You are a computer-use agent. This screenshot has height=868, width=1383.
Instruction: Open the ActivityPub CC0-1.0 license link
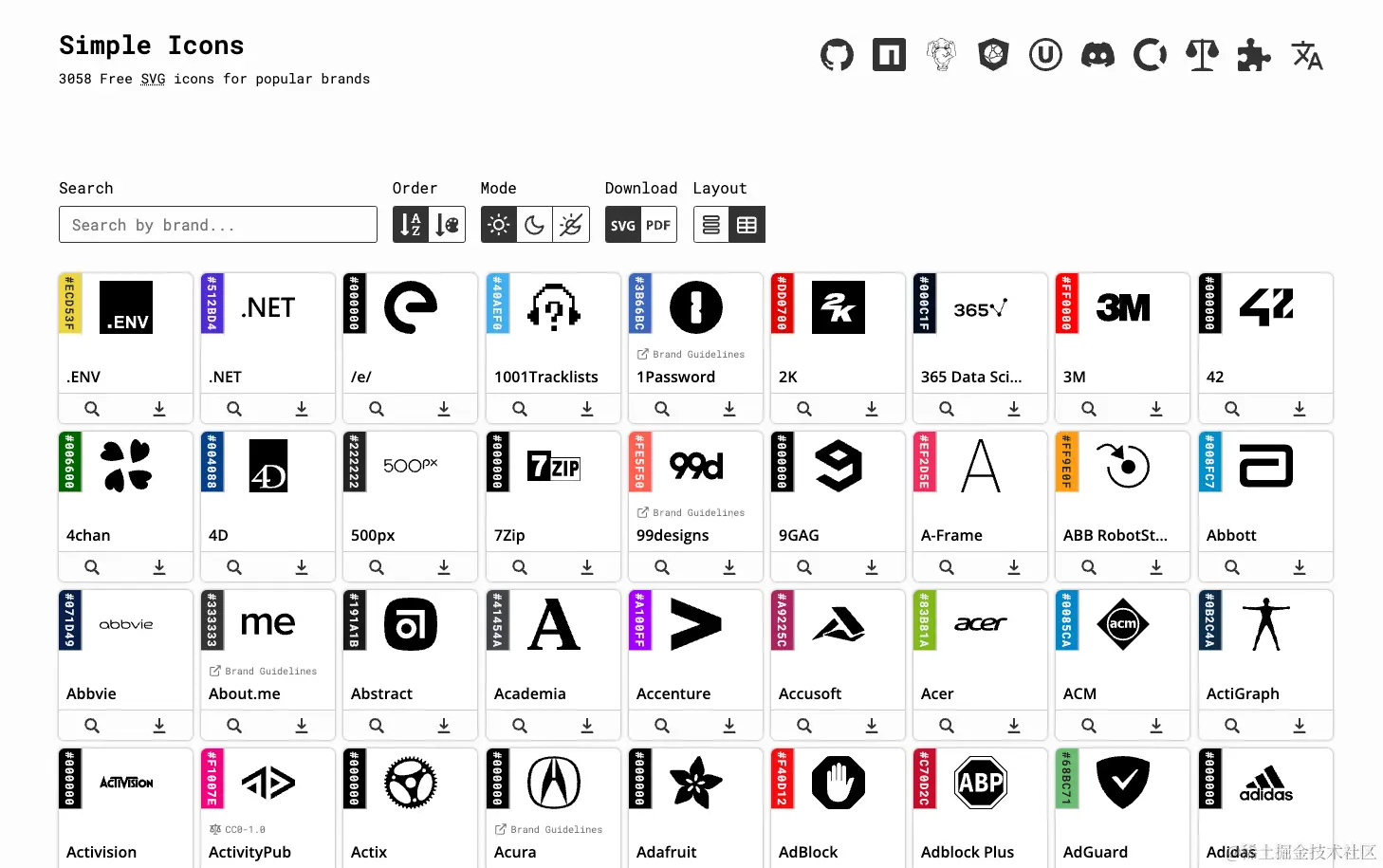pos(237,829)
